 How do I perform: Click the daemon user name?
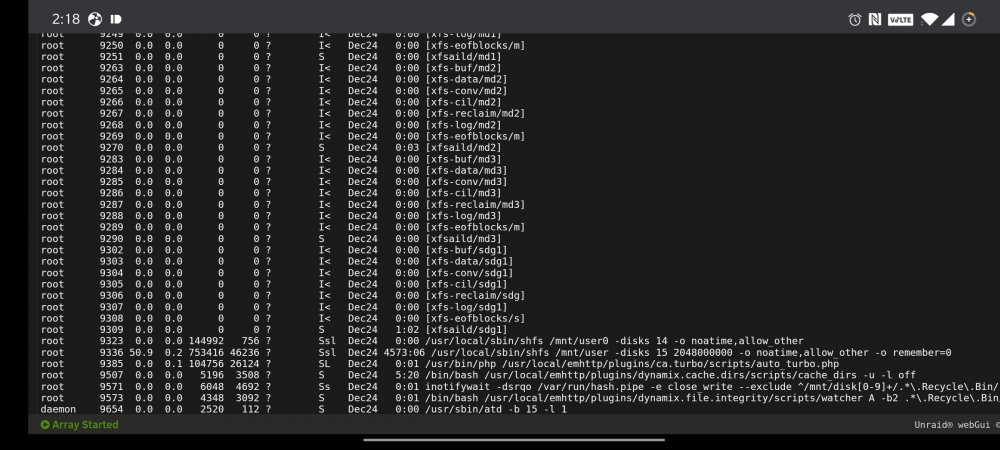tap(59, 409)
